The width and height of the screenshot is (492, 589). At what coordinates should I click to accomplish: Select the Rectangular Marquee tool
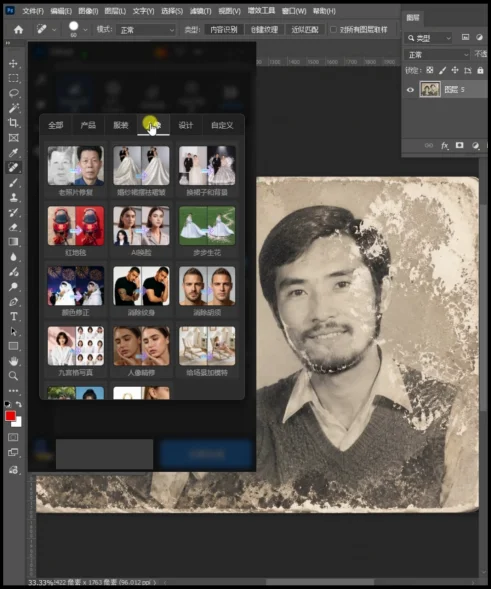point(14,78)
